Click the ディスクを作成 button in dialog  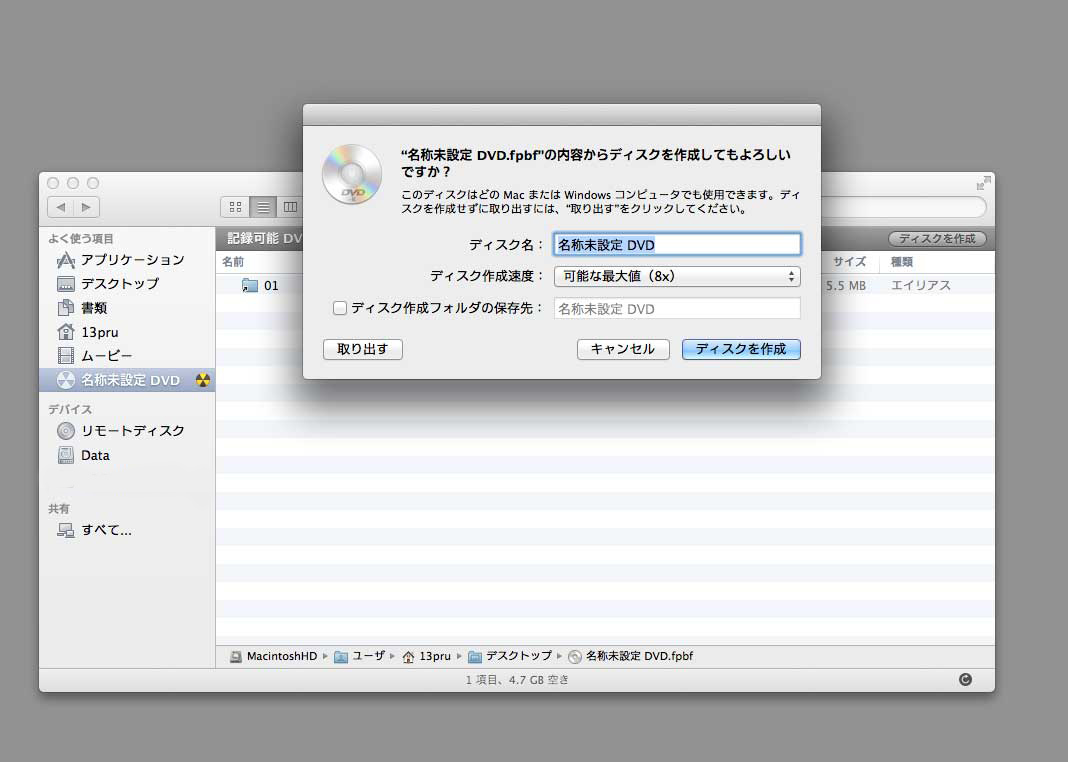click(x=740, y=349)
